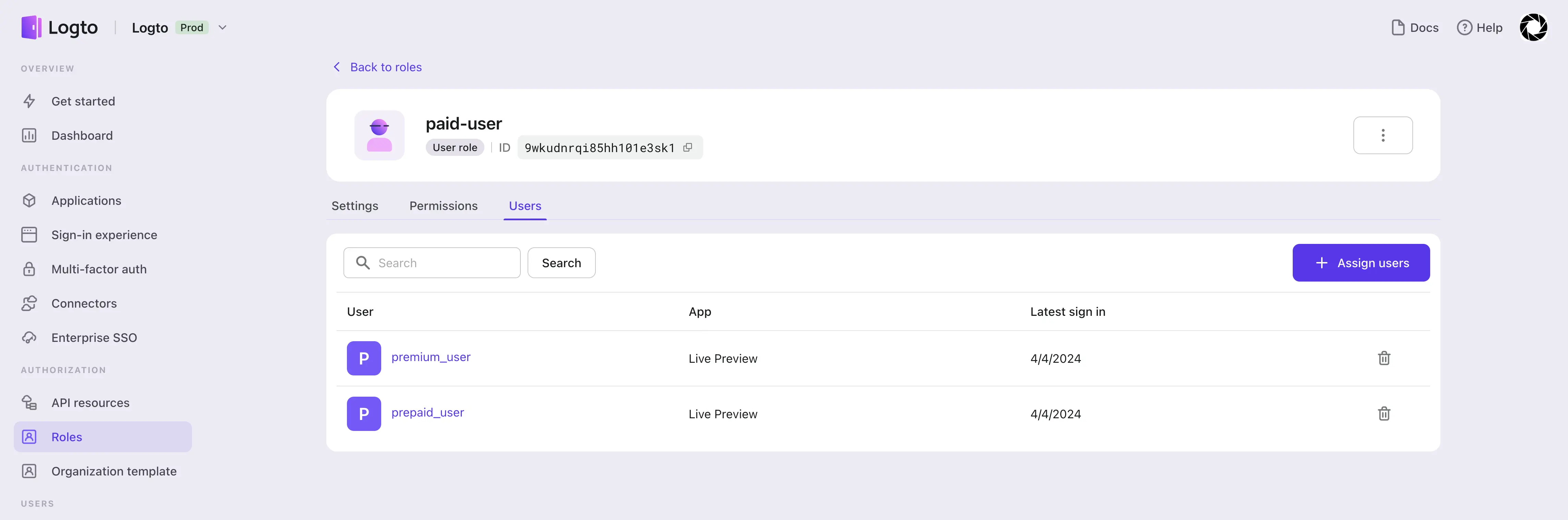Expand the Logto Prod tenant selector
This screenshot has width=1568, height=520.
click(222, 27)
